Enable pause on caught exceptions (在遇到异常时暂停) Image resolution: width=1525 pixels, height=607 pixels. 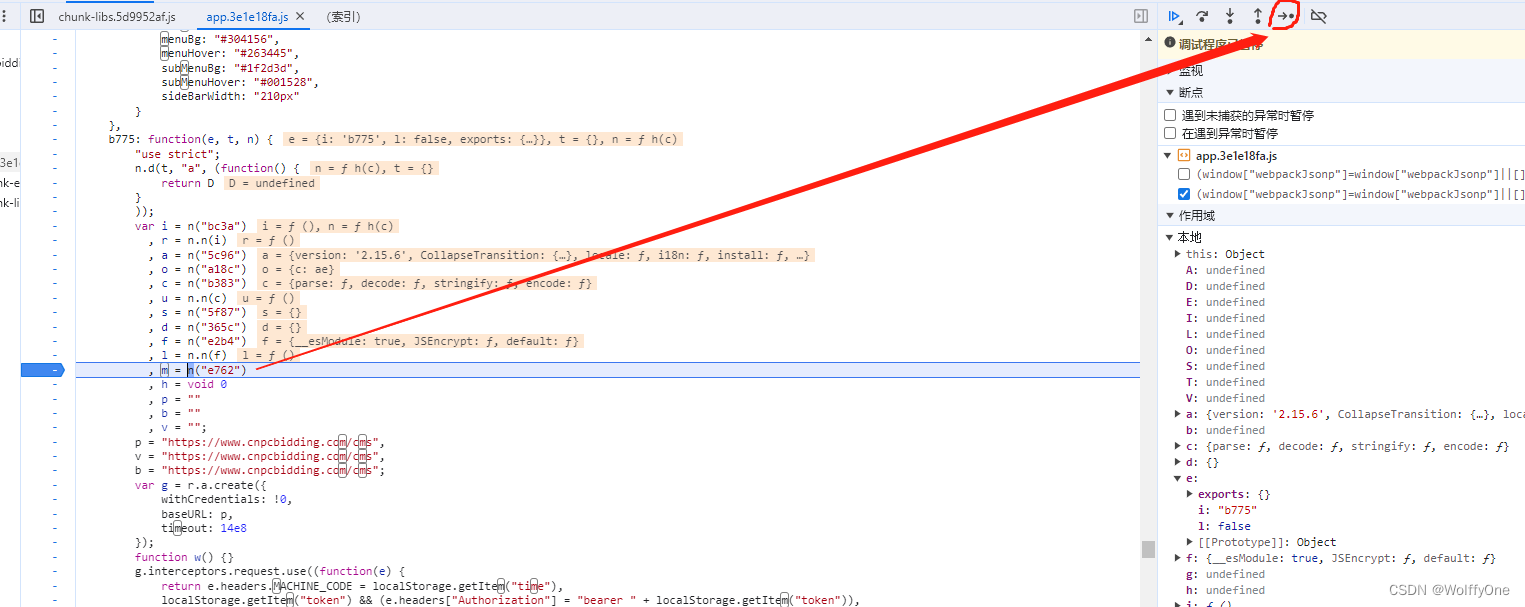click(x=1170, y=133)
